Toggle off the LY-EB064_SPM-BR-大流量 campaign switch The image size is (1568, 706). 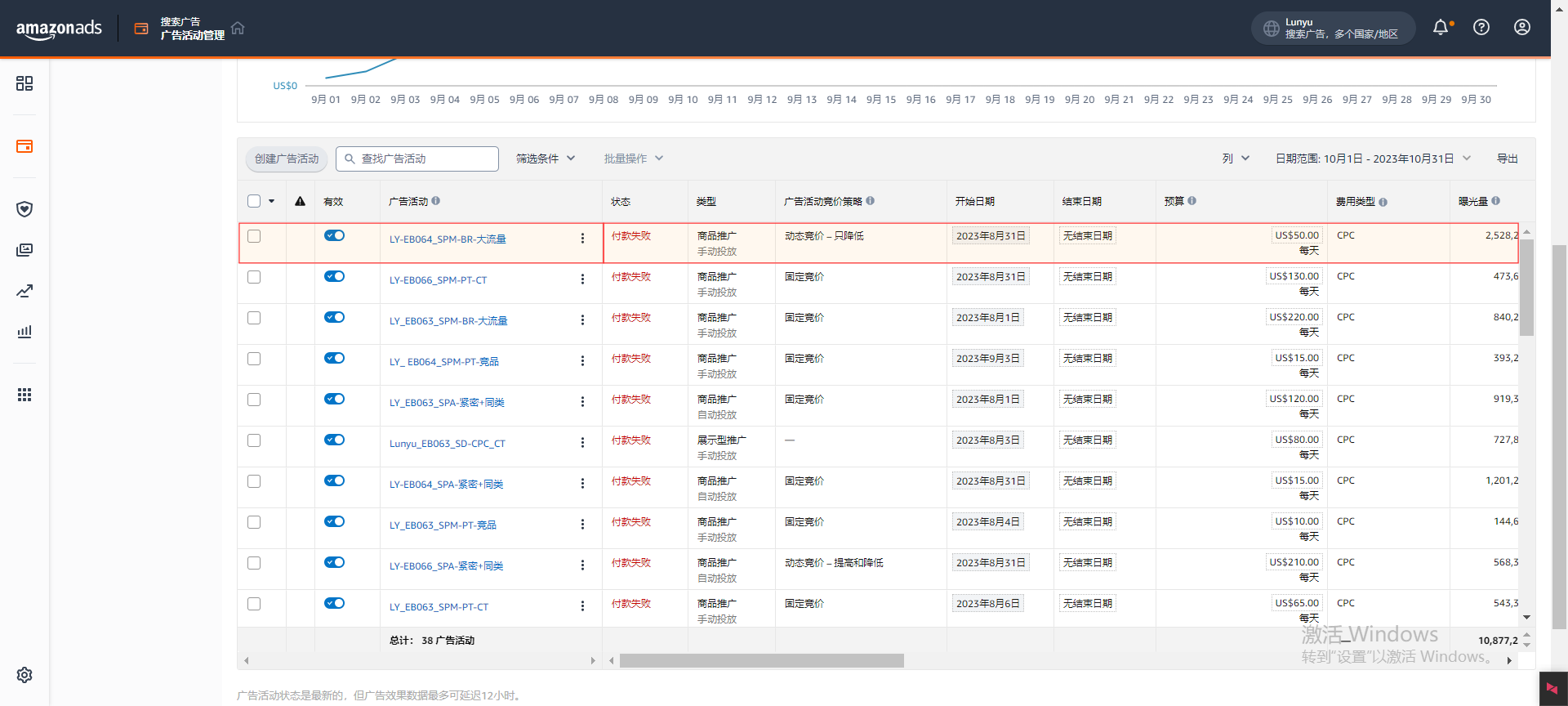click(x=334, y=236)
